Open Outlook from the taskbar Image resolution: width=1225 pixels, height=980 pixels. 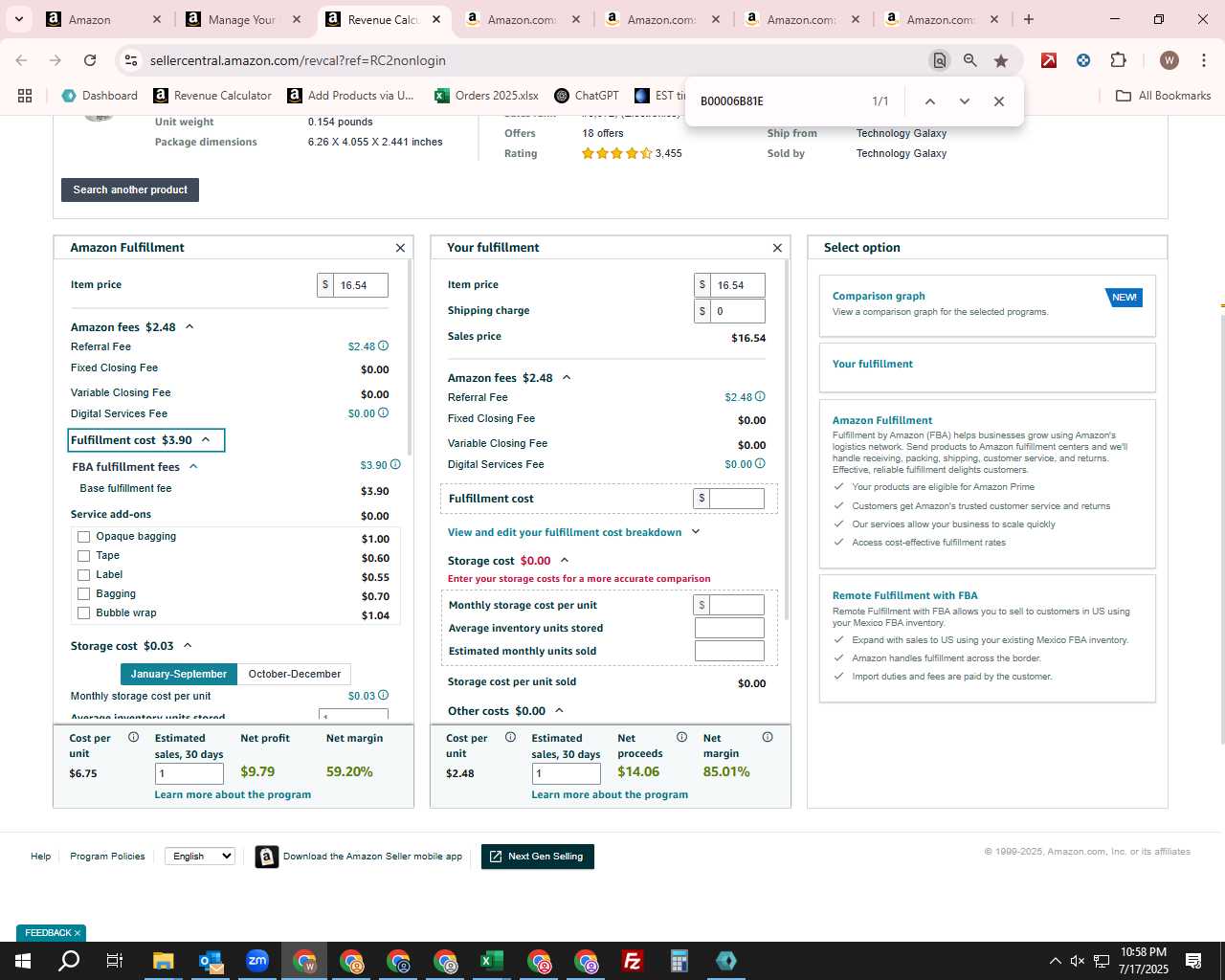pyautogui.click(x=211, y=961)
